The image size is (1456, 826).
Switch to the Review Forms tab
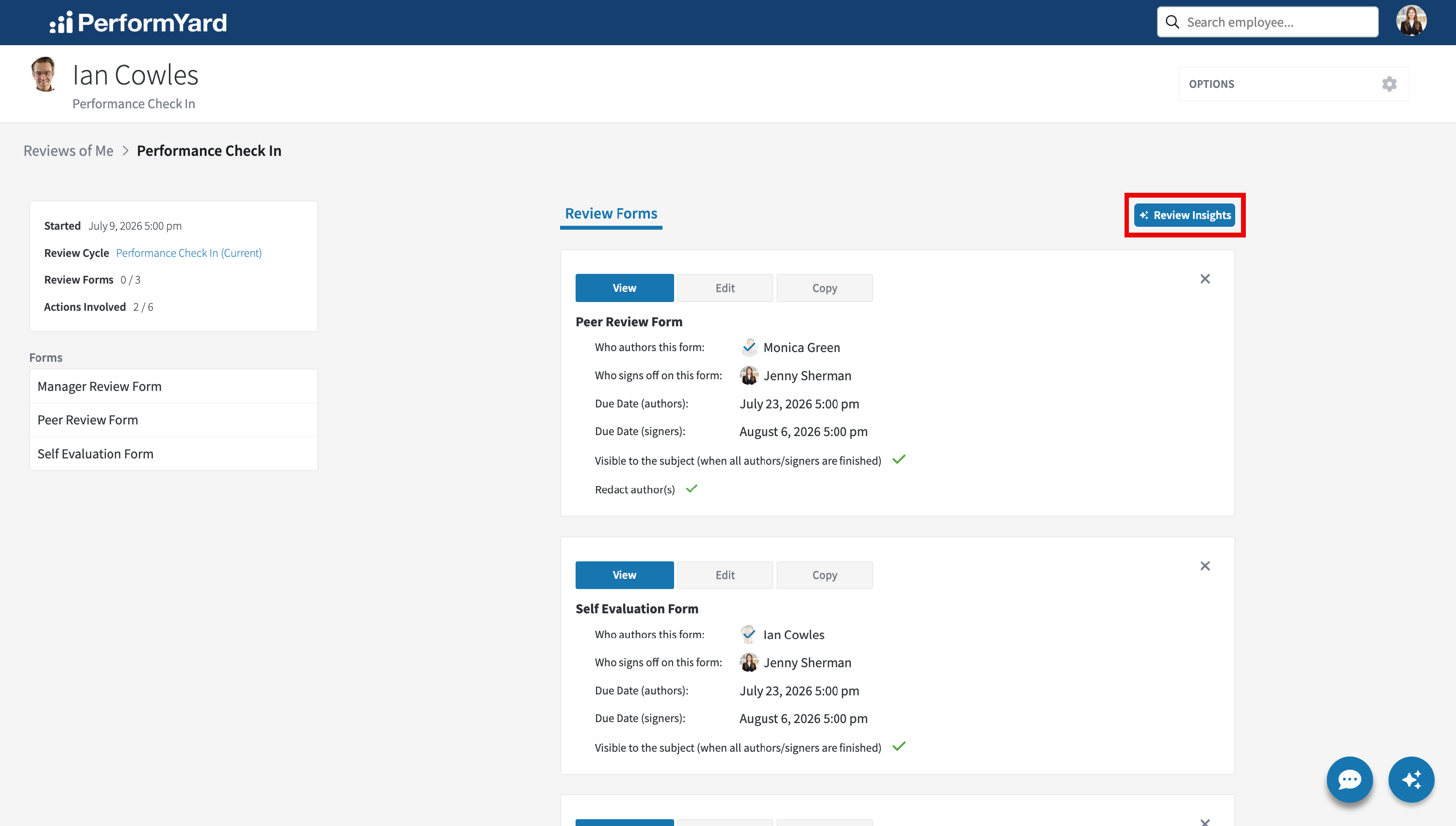611,214
